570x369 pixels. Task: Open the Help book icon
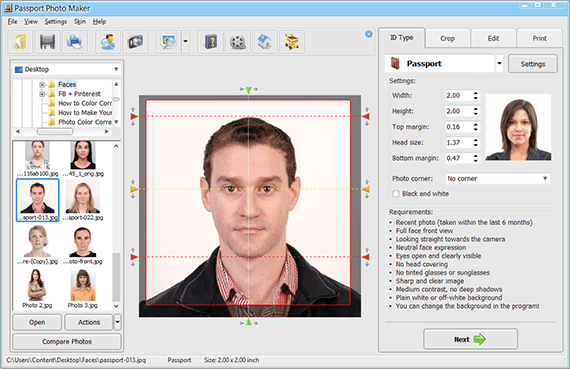[210, 42]
